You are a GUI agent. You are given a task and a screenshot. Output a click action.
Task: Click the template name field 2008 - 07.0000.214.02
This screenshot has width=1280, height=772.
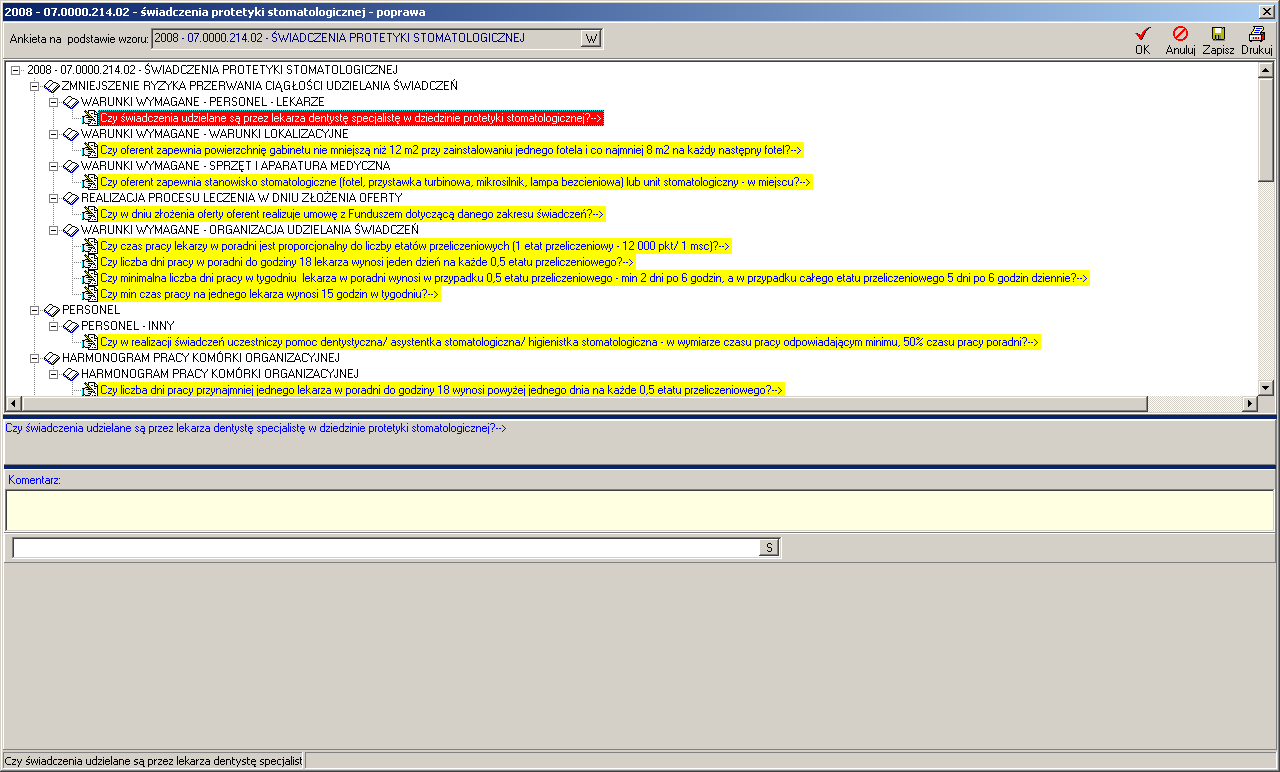point(366,38)
